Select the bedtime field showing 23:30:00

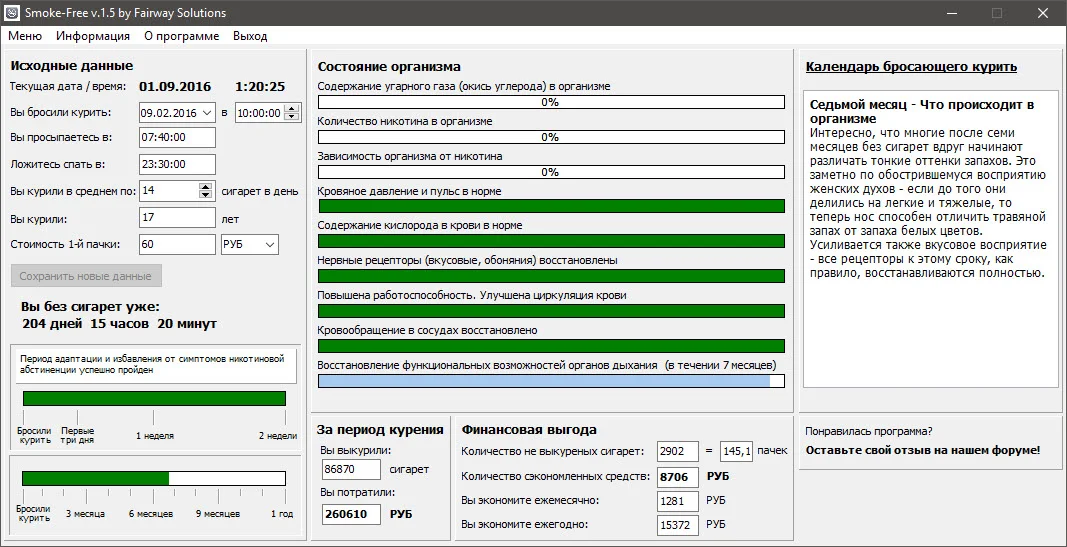(177, 164)
